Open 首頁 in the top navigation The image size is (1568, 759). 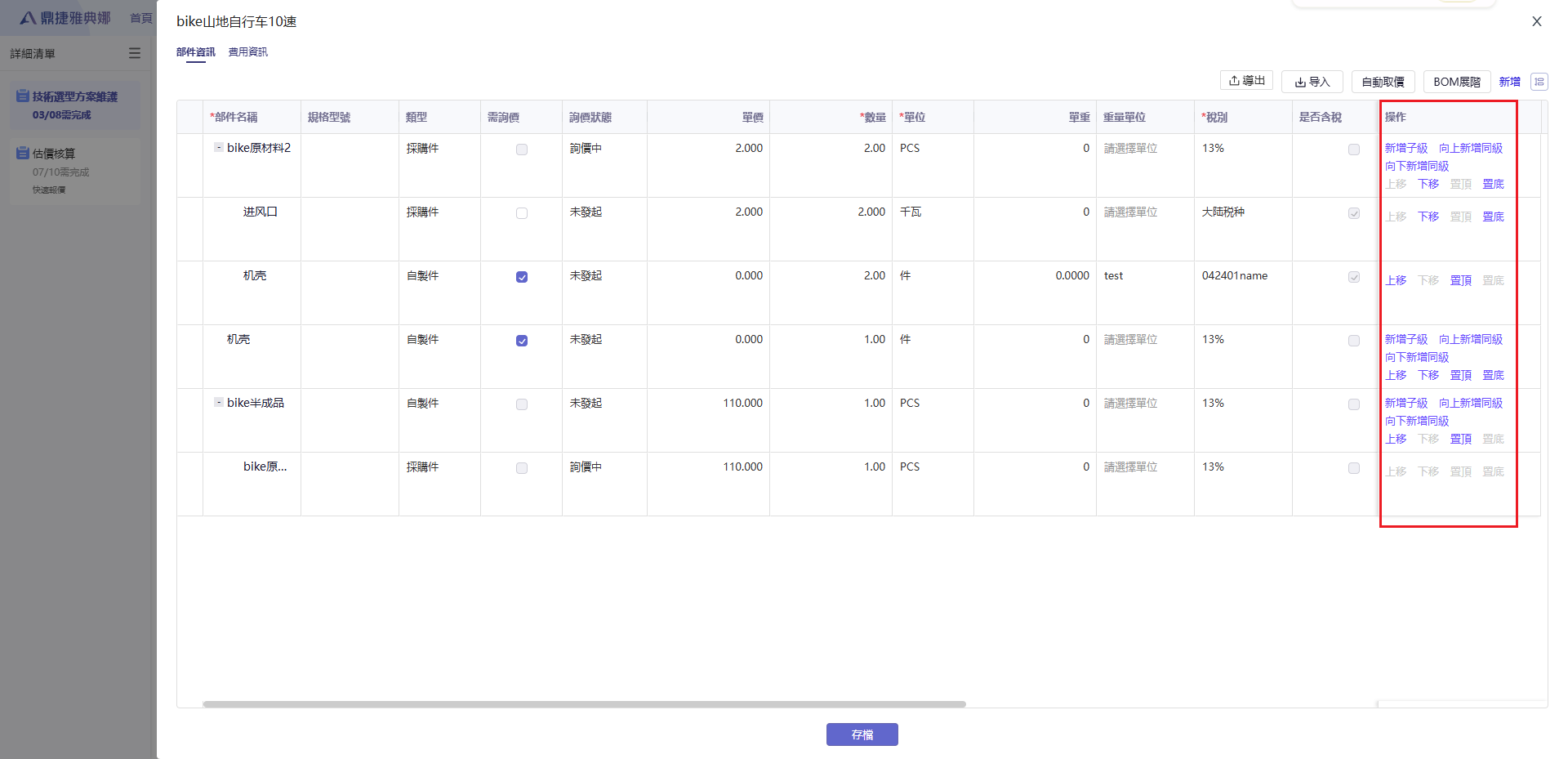point(141,18)
